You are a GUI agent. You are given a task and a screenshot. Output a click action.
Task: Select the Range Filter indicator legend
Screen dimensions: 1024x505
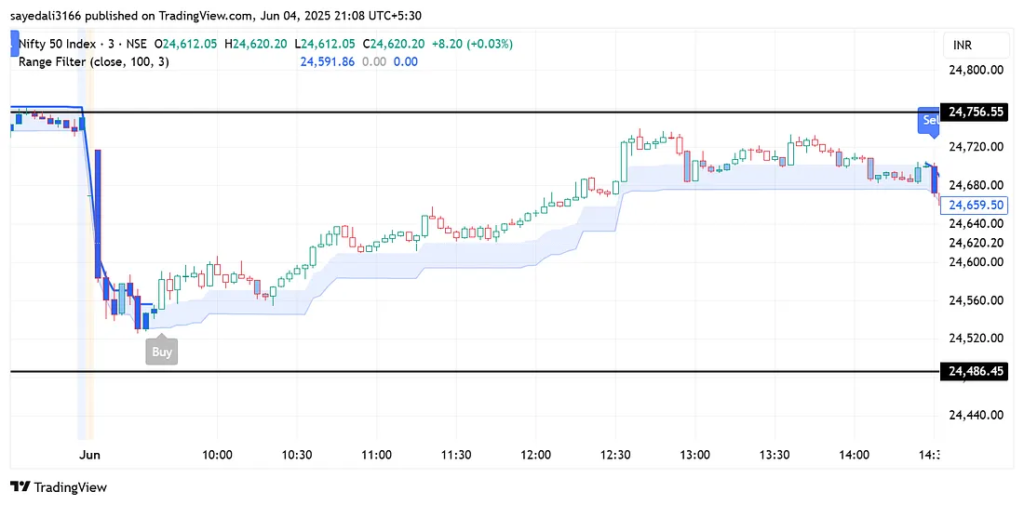(93, 62)
